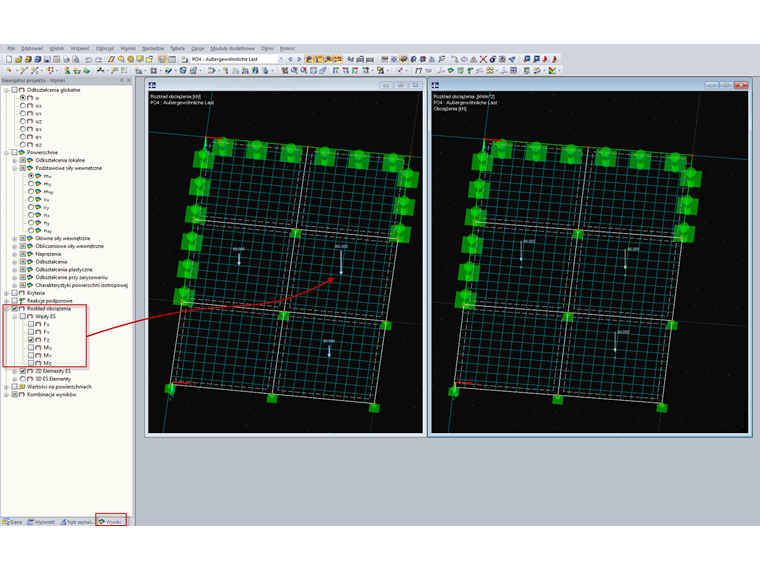
Task: Select the Charakterystyki powierzchni izotropowej item
Action: (81, 285)
